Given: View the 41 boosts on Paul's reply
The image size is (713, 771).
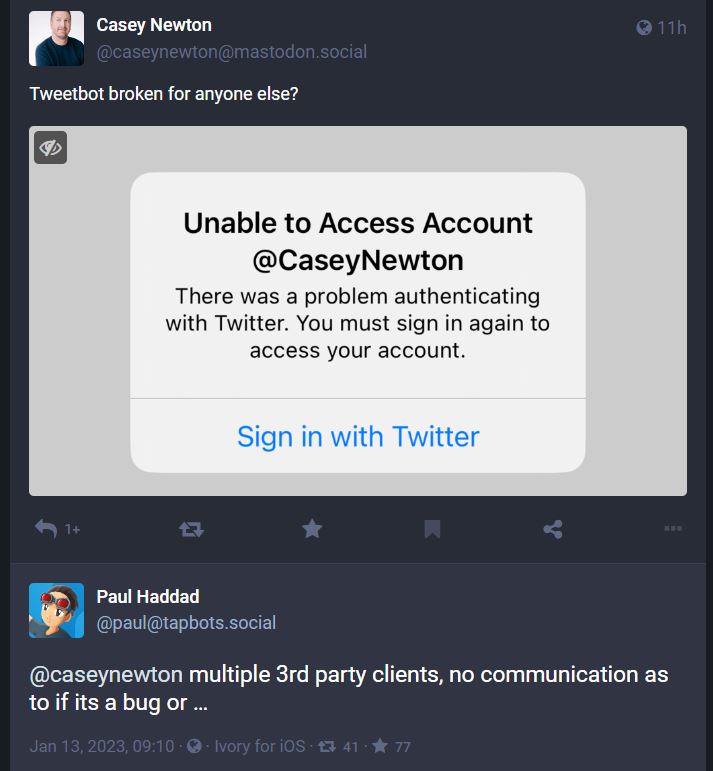Looking at the screenshot, I should [341, 746].
